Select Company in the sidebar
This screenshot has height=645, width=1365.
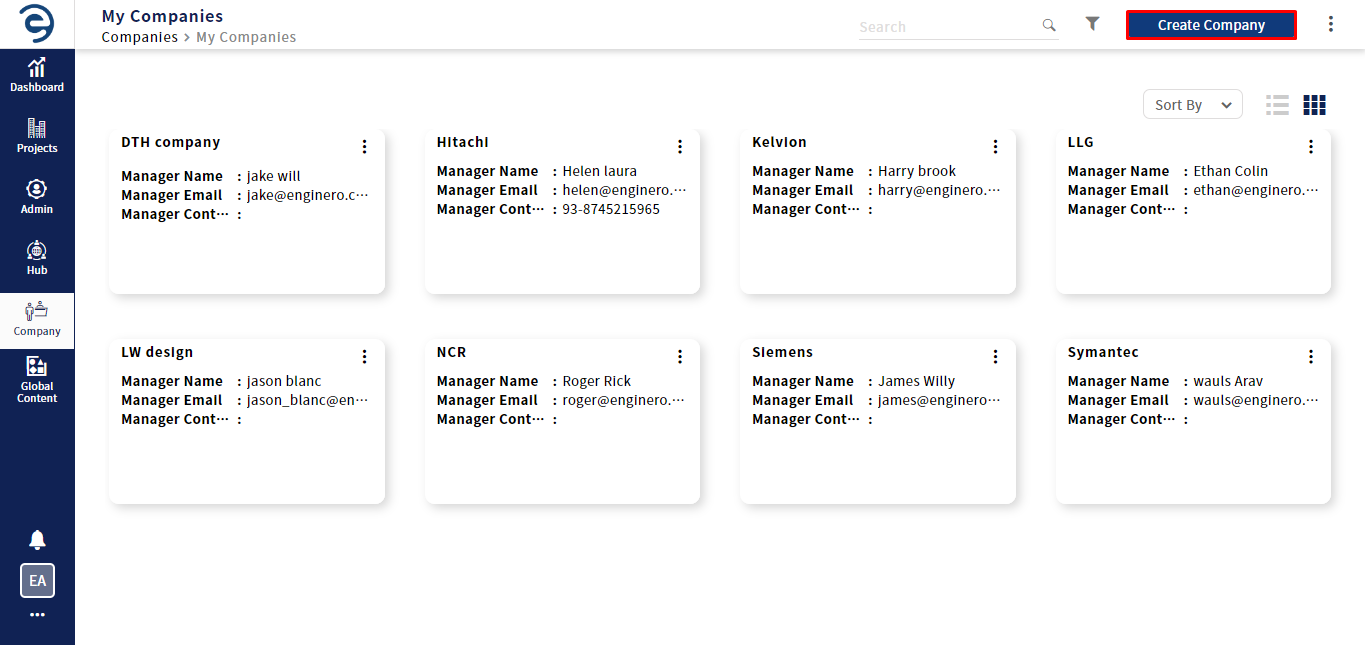click(37, 320)
